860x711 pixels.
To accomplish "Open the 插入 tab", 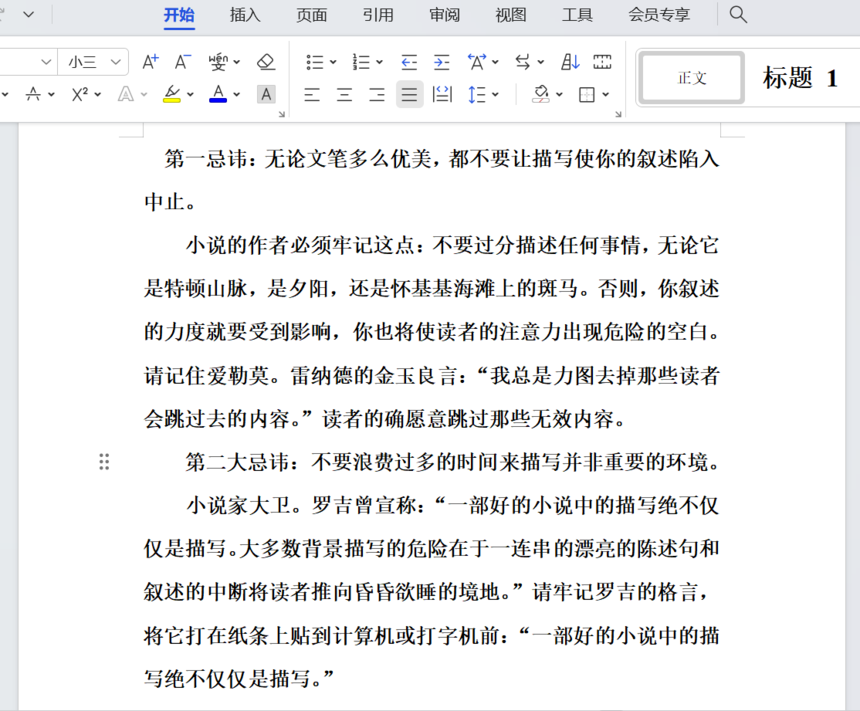I will click(245, 15).
